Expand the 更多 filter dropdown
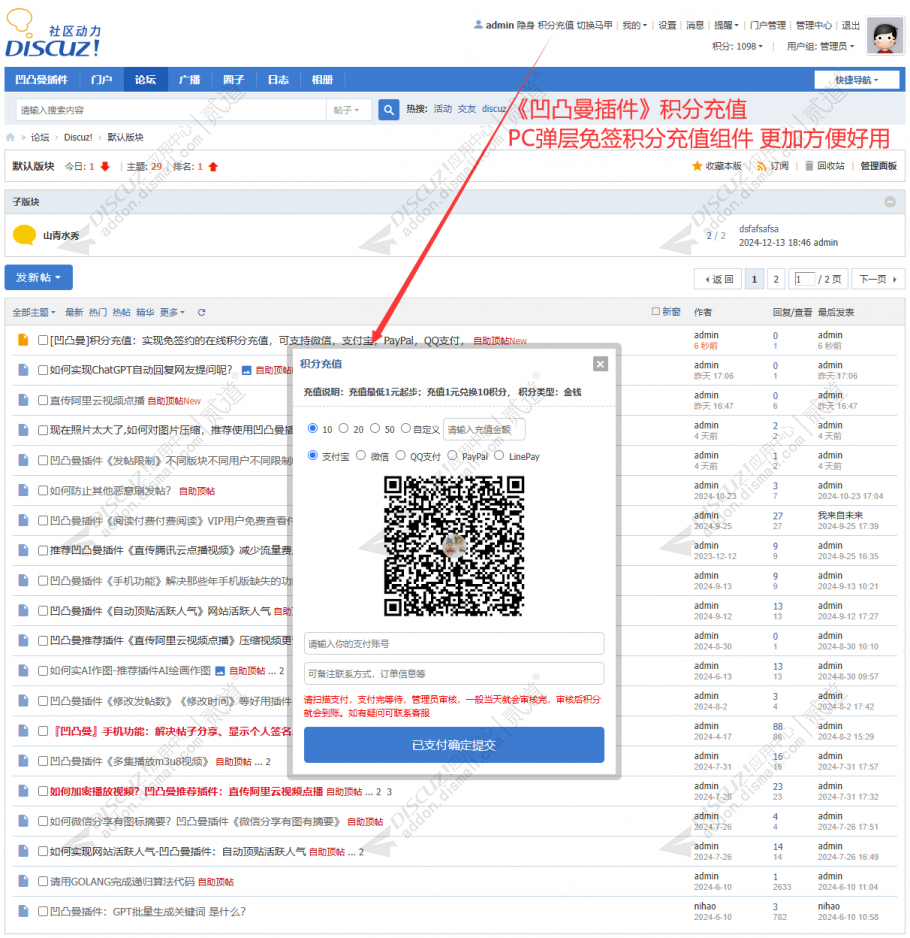This screenshot has width=910, height=938. coord(172,312)
